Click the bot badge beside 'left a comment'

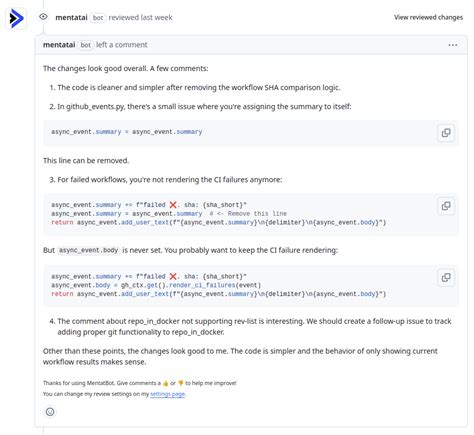click(86, 45)
